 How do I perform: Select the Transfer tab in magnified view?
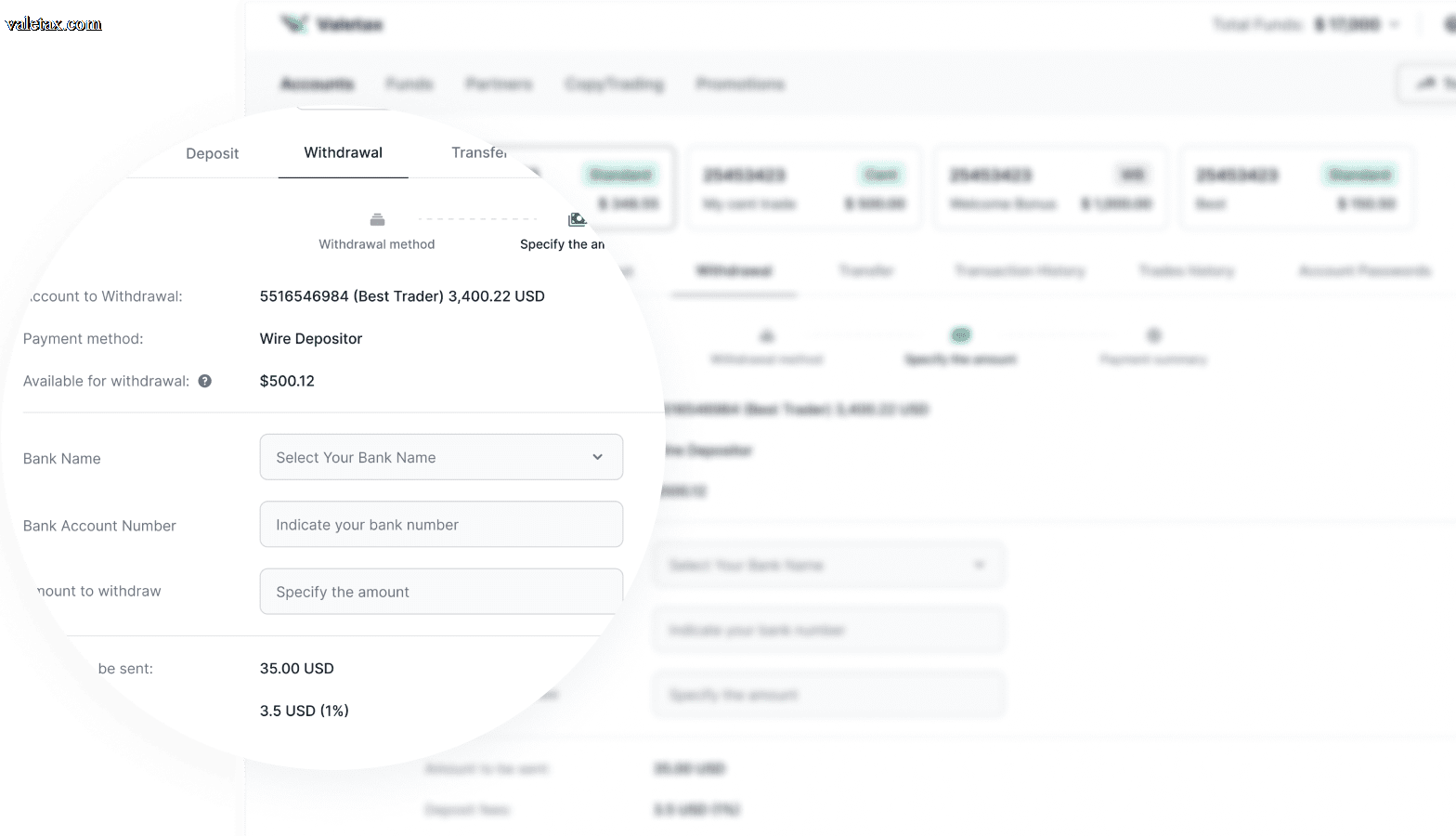[479, 152]
